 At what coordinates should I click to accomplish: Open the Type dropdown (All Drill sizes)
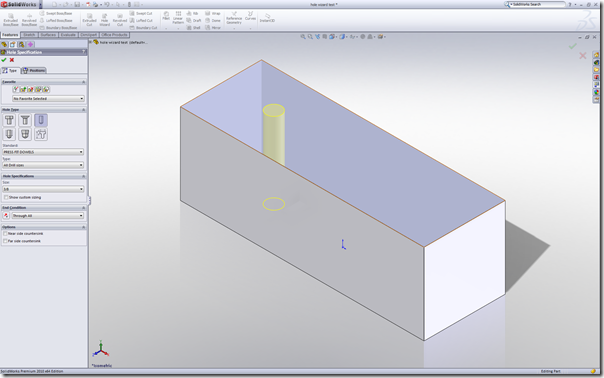(43, 165)
